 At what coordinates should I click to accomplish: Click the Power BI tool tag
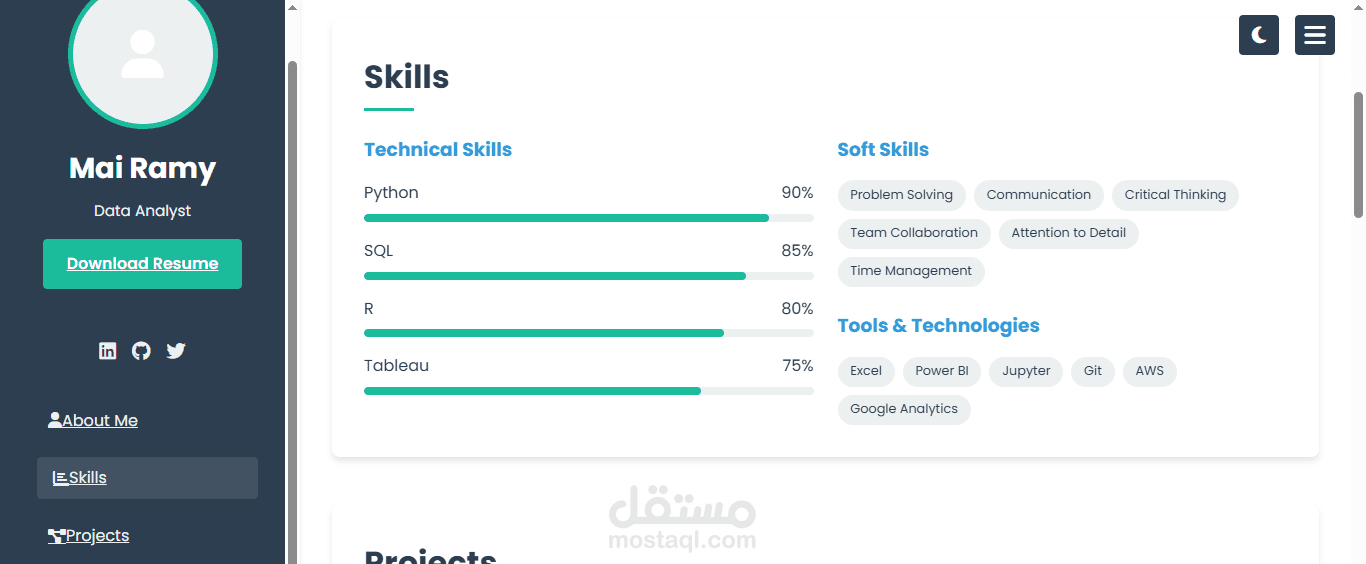[941, 371]
